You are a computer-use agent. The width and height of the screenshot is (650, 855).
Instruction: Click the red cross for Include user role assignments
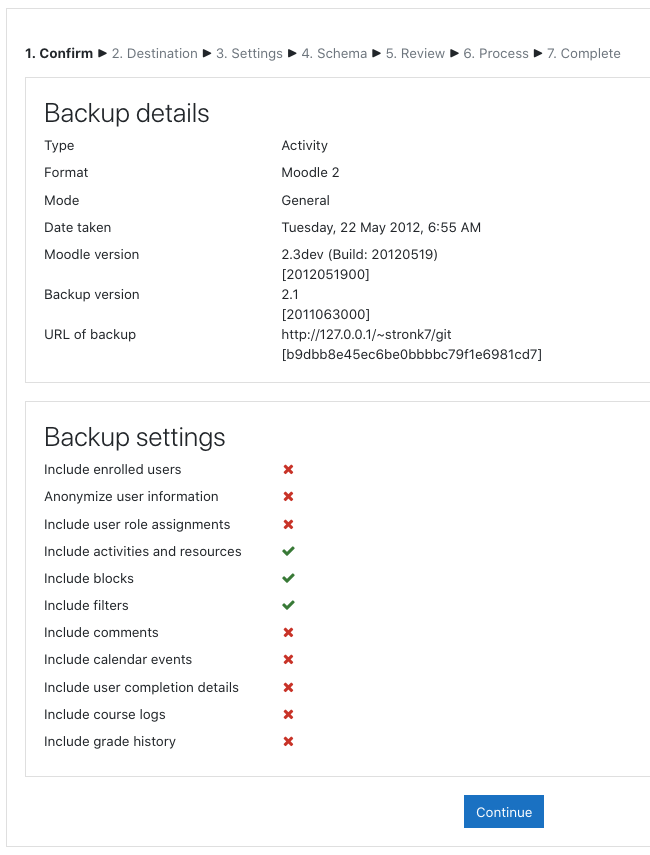pyautogui.click(x=288, y=524)
